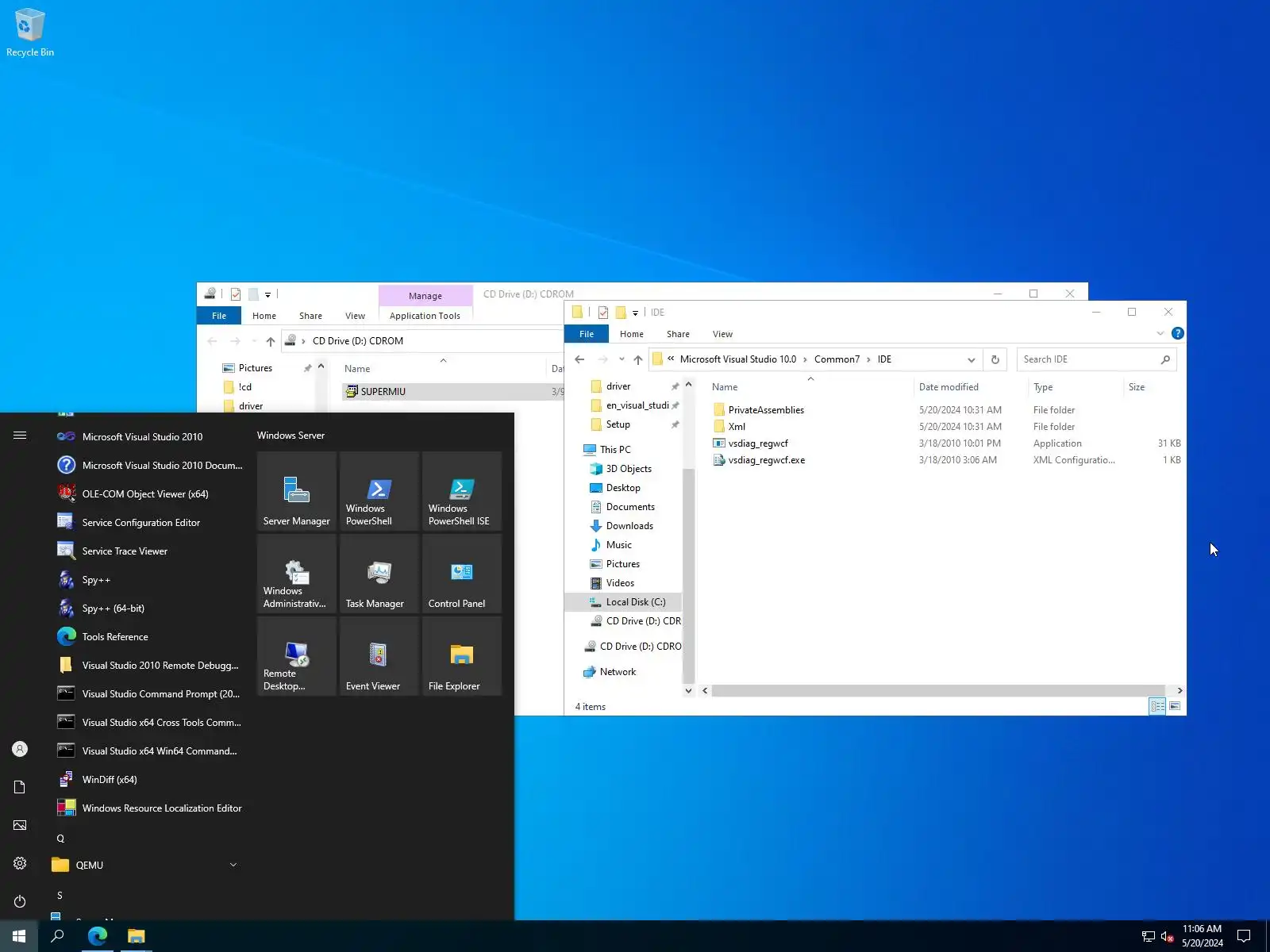Expand the QEMU folder in Start menu
The image size is (1270, 952).
233,865
